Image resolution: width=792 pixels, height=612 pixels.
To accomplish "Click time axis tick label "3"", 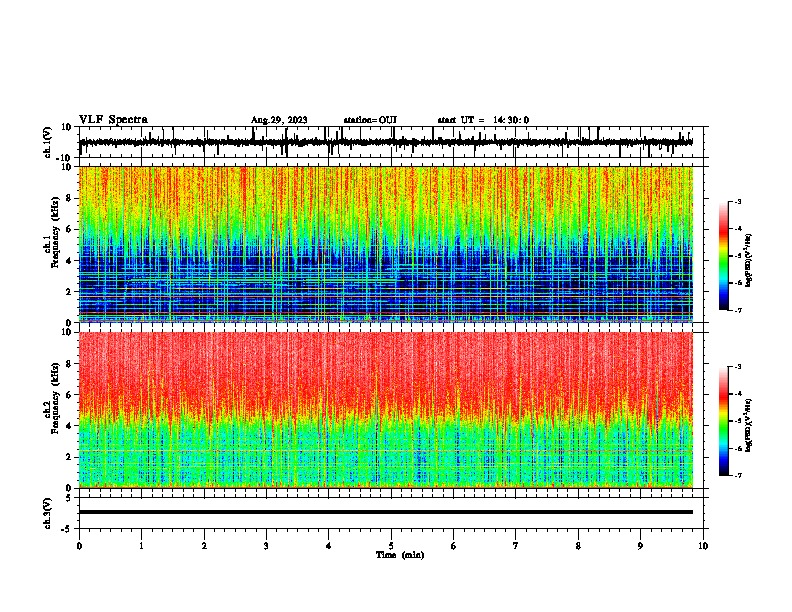I will (x=266, y=546).
